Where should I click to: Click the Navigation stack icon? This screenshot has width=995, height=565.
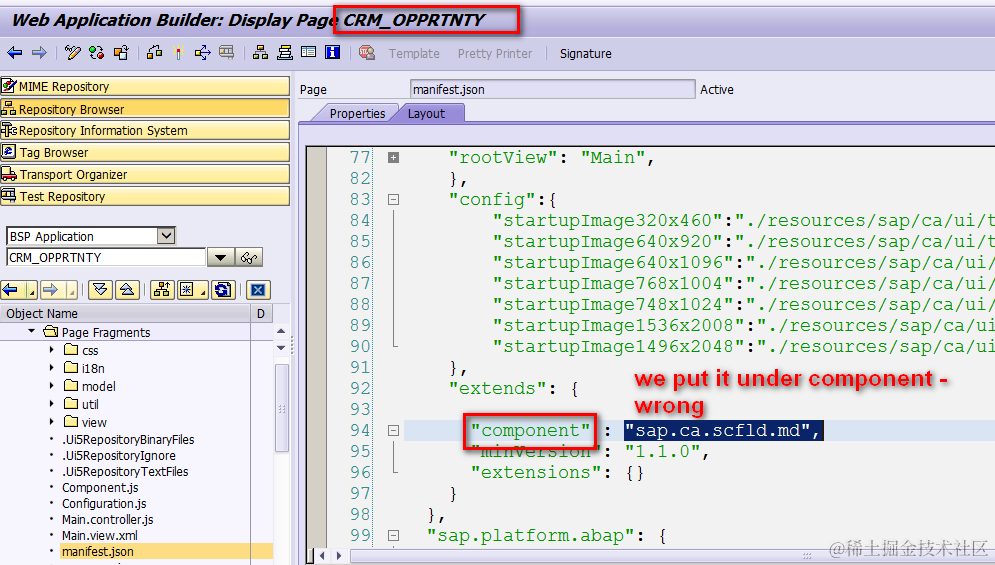tap(284, 53)
